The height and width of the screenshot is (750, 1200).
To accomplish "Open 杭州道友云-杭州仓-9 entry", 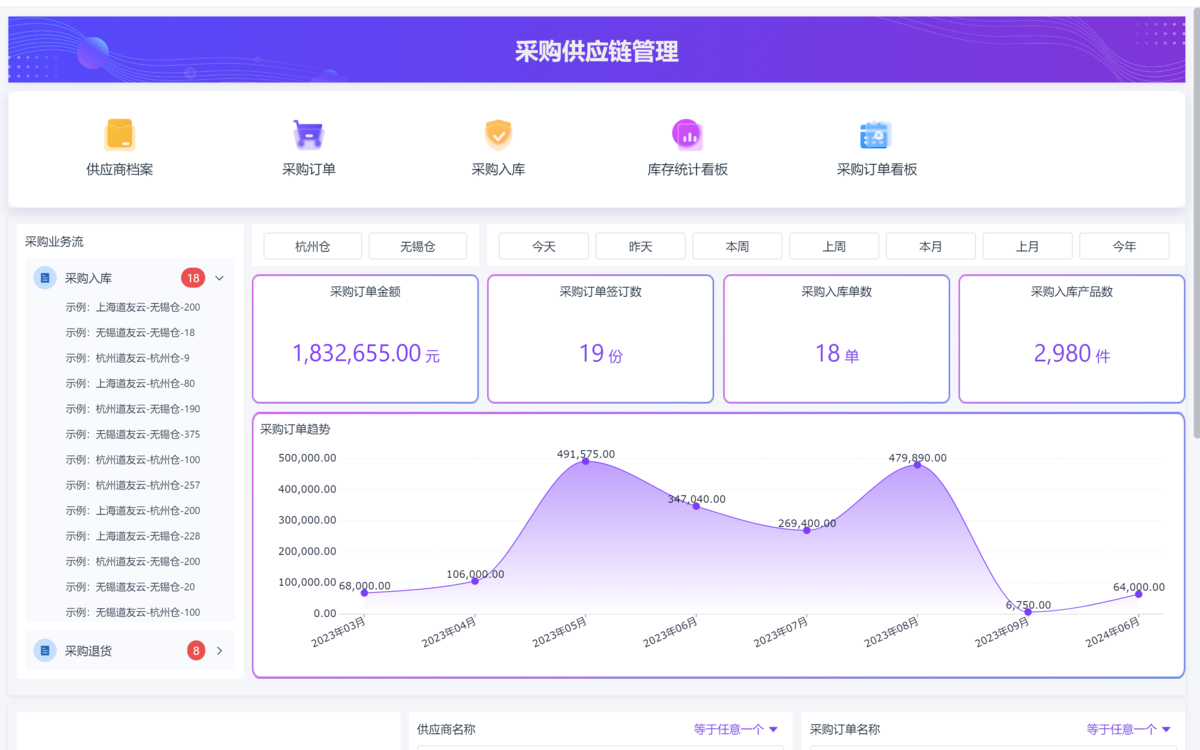I will (x=127, y=358).
